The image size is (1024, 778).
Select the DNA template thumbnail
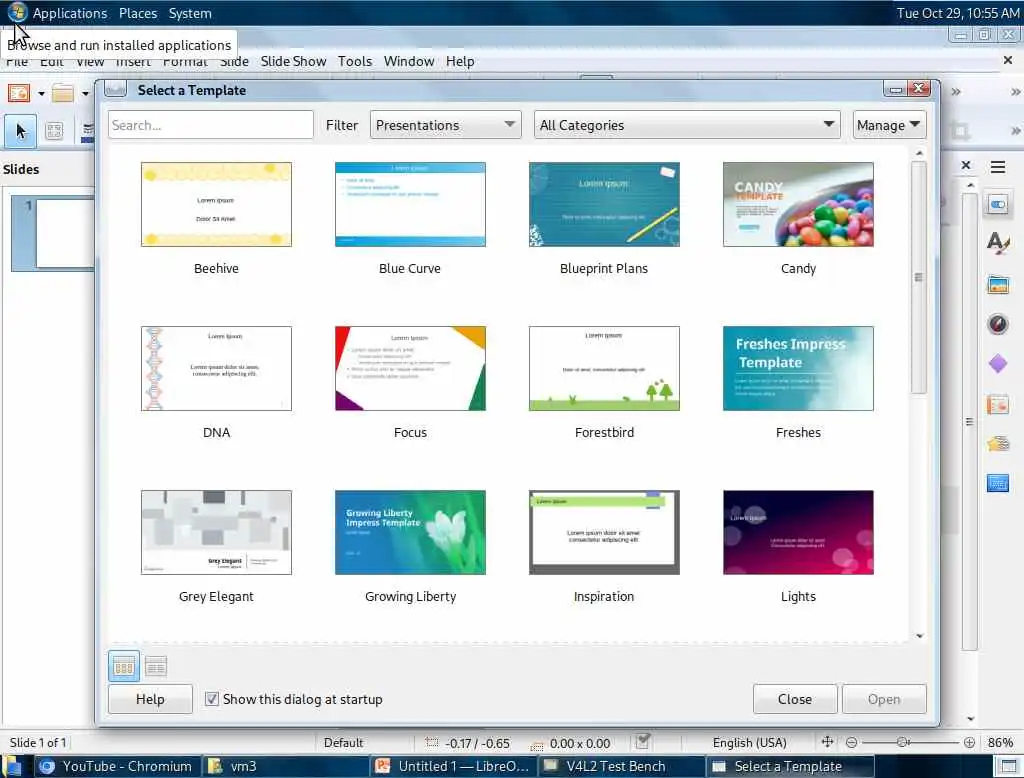[x=216, y=368]
